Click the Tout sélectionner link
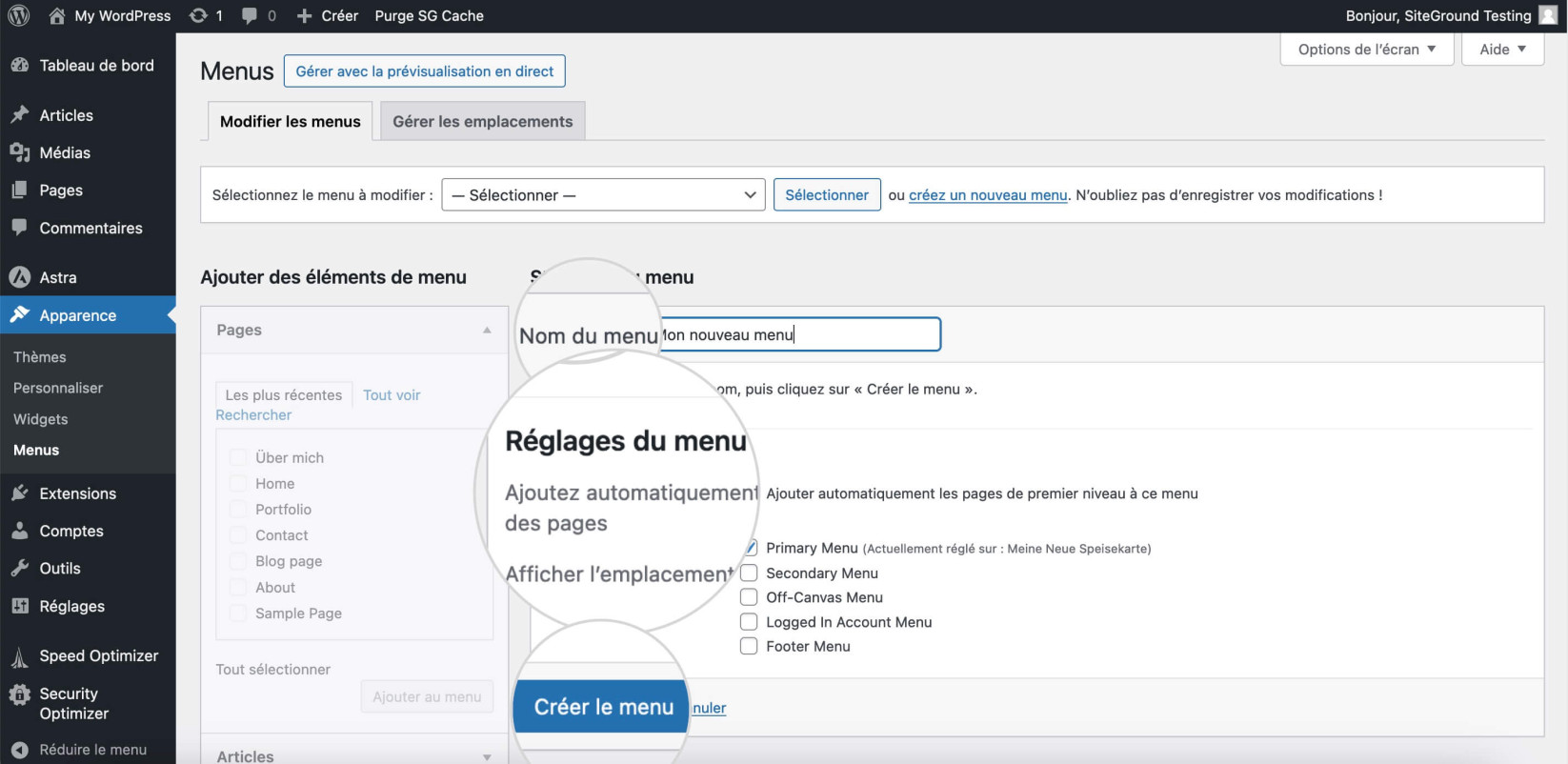This screenshot has height=764, width=1568. pyautogui.click(x=273, y=670)
